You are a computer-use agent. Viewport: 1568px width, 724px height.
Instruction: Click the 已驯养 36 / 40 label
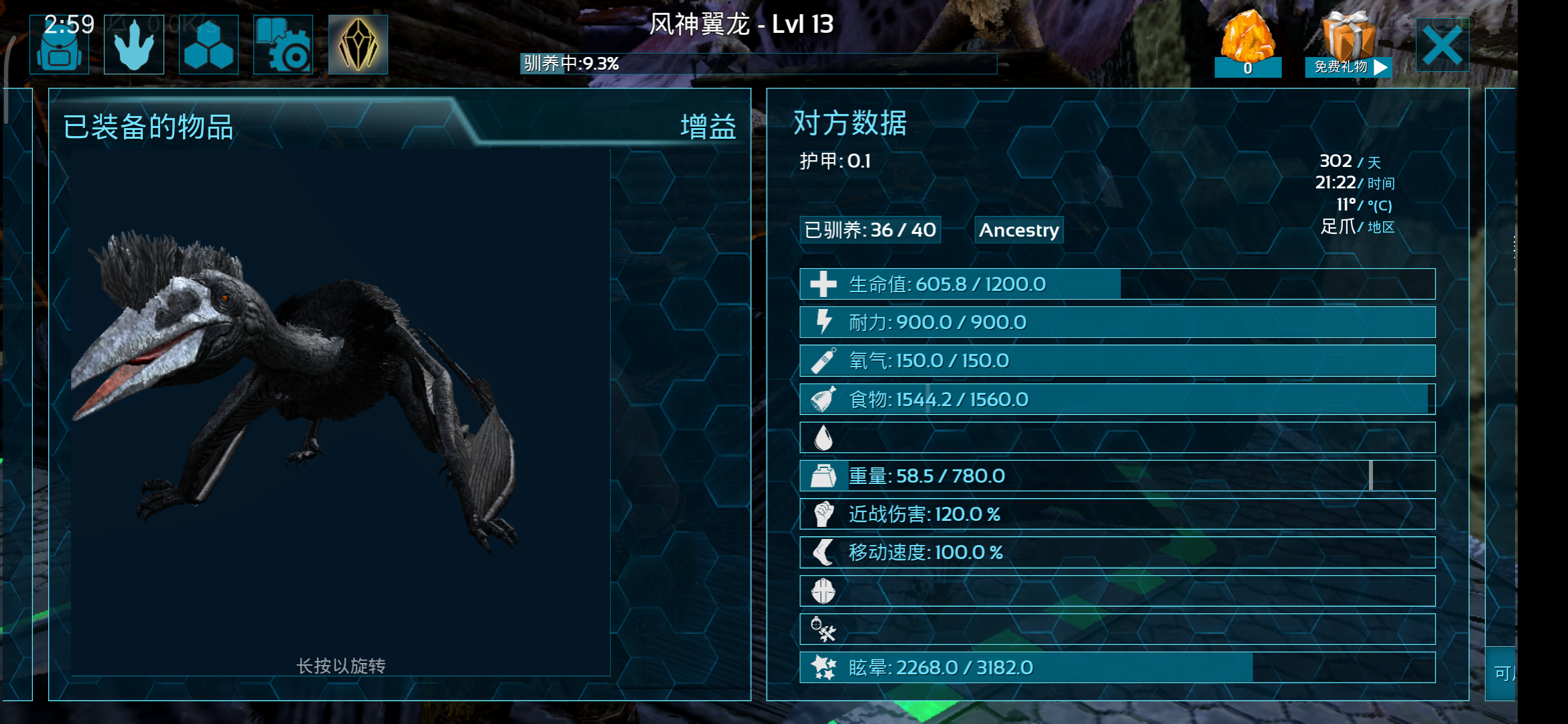870,230
